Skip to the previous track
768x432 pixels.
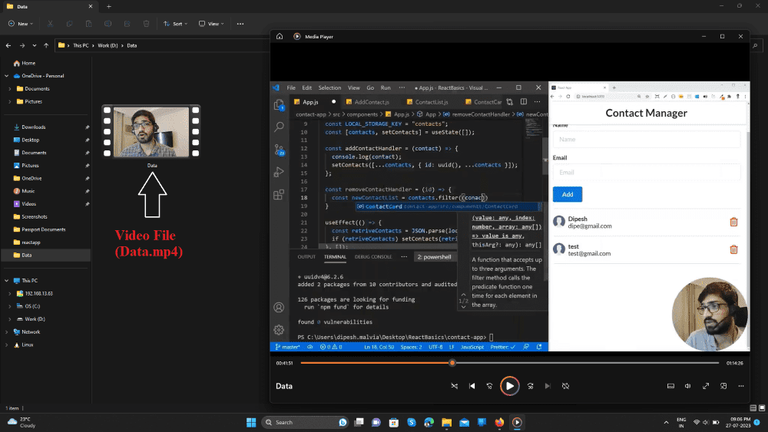(x=472, y=385)
